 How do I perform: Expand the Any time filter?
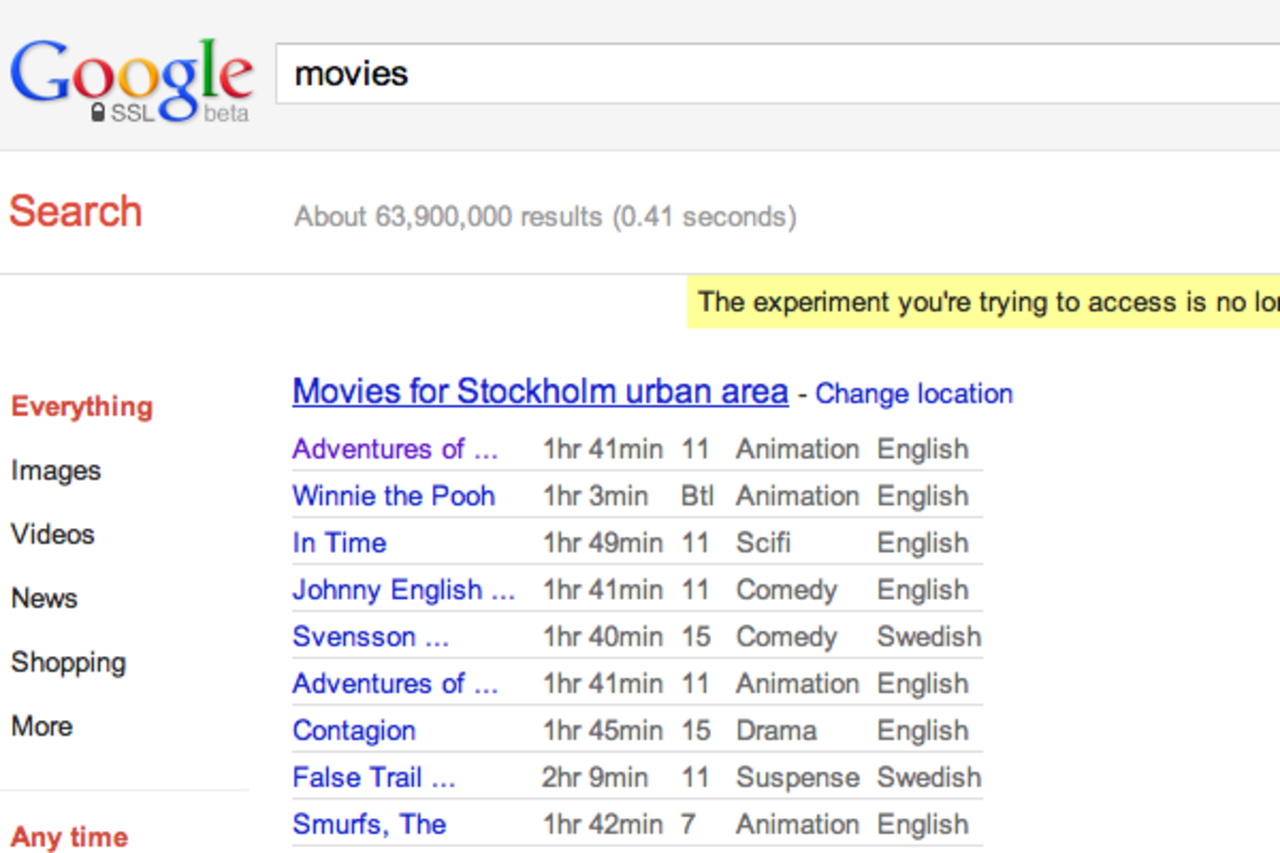(68, 837)
